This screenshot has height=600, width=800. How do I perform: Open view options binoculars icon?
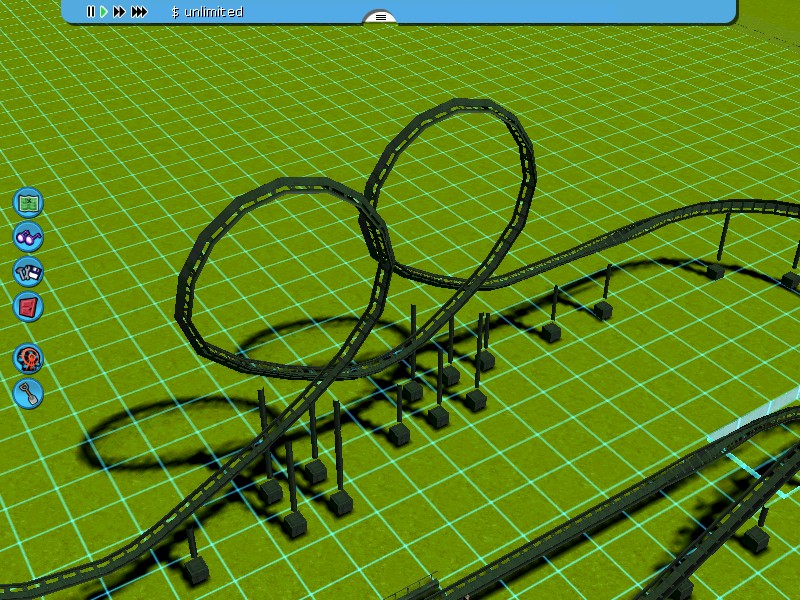(x=28, y=237)
